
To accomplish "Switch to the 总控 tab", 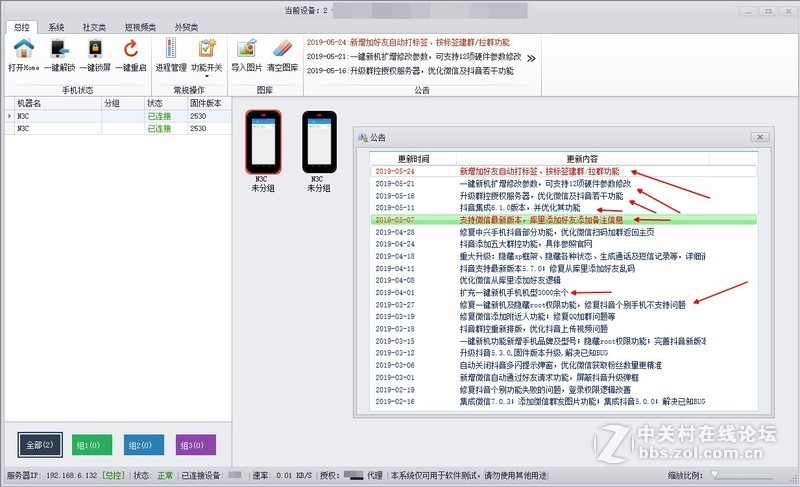I will coord(21,27).
